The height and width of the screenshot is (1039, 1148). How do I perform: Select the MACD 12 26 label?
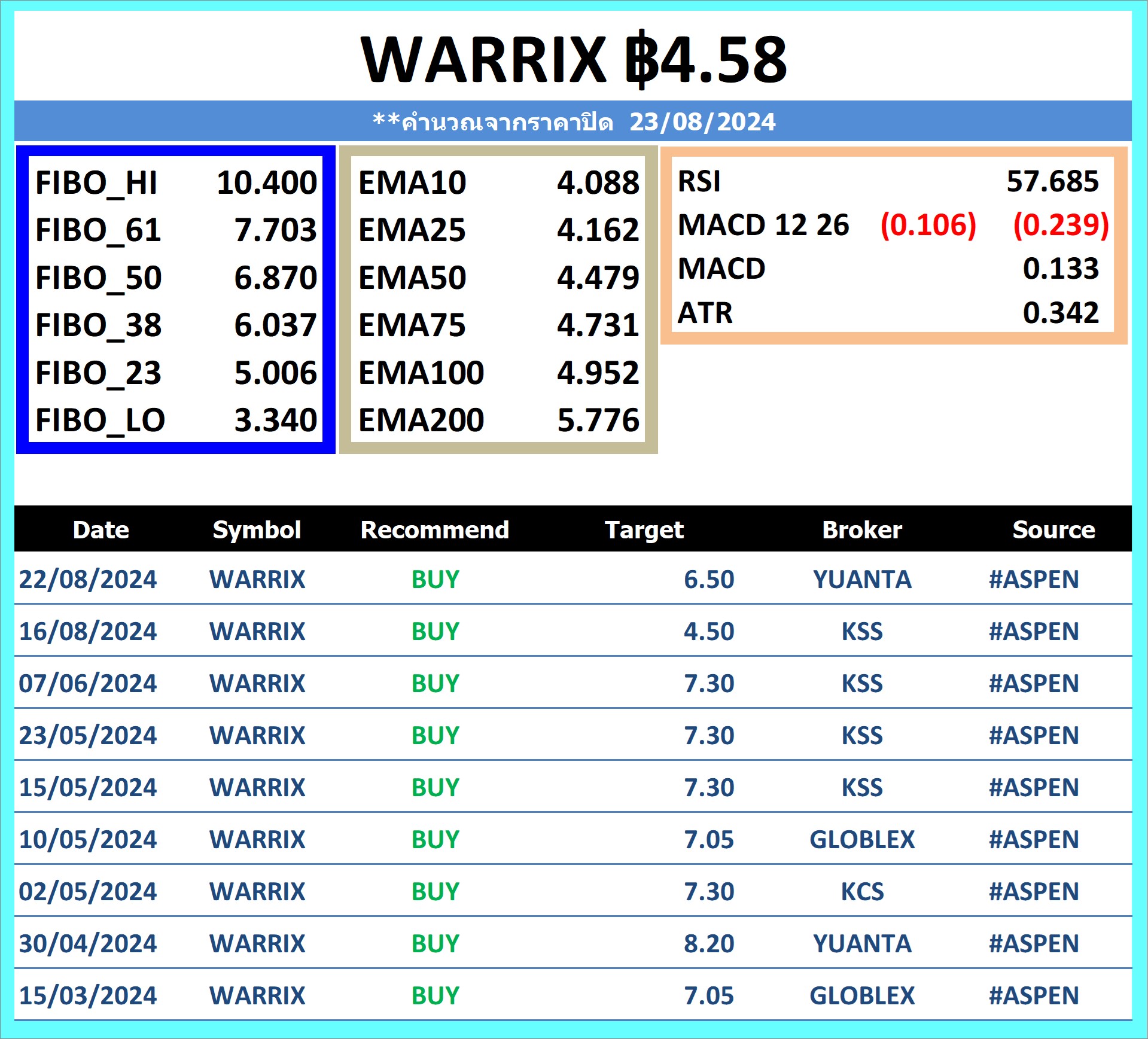(763, 225)
